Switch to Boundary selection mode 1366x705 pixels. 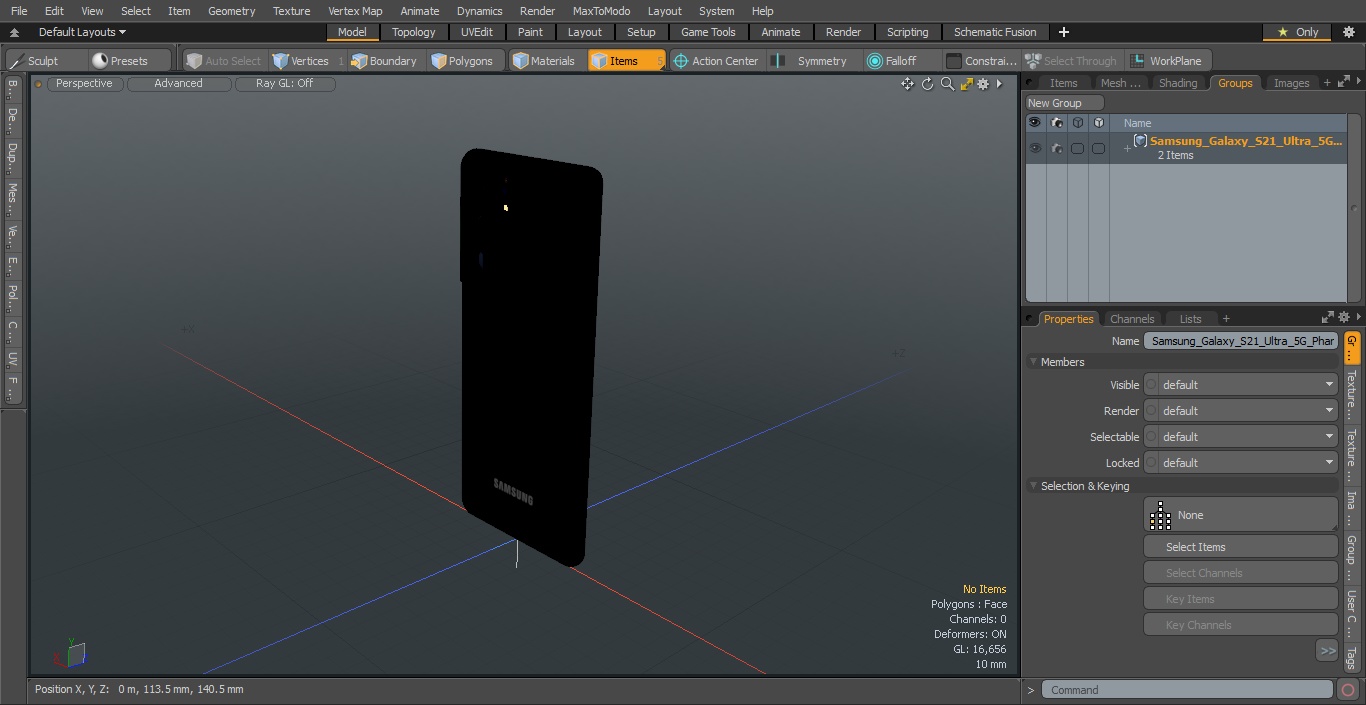[x=384, y=61]
